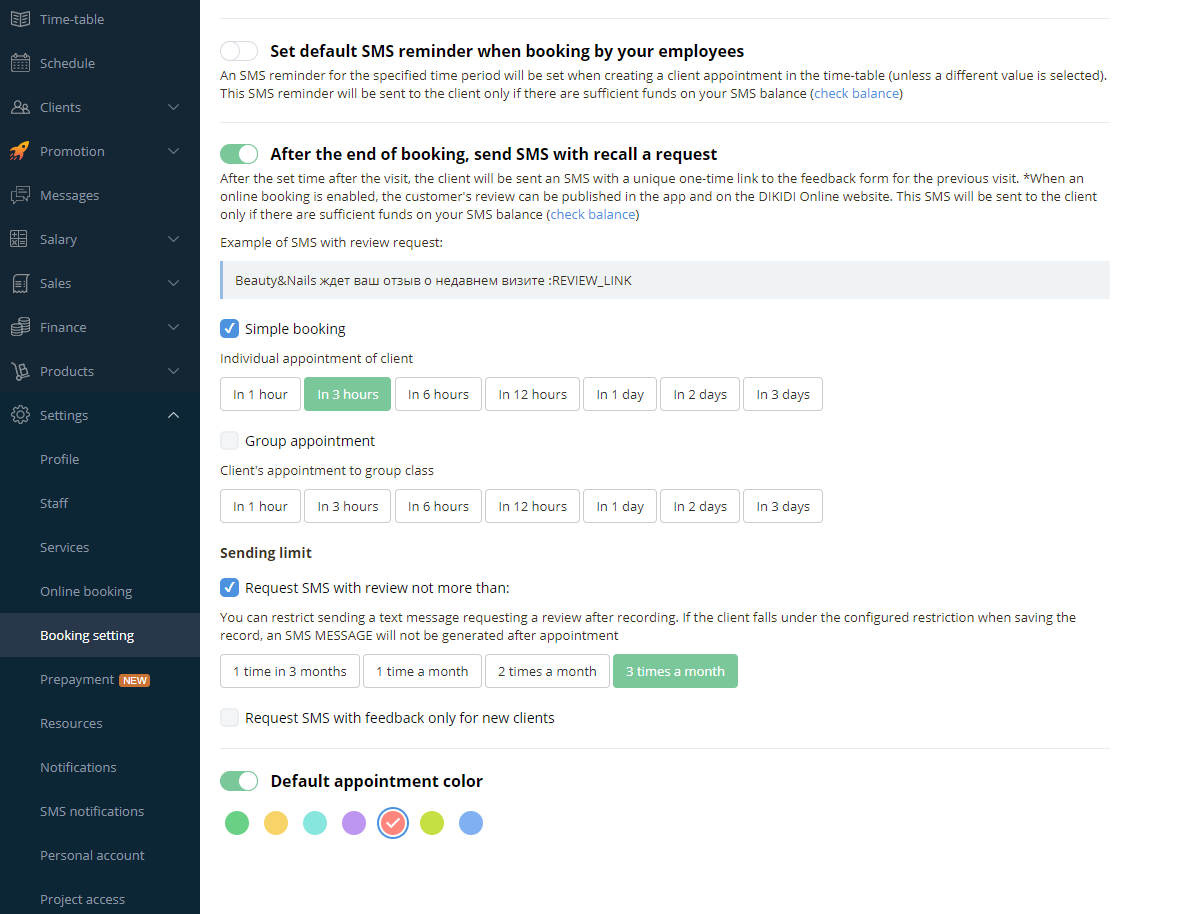Open the Messages chat bubble icon
This screenshot has height=914, width=1191.
pos(21,195)
